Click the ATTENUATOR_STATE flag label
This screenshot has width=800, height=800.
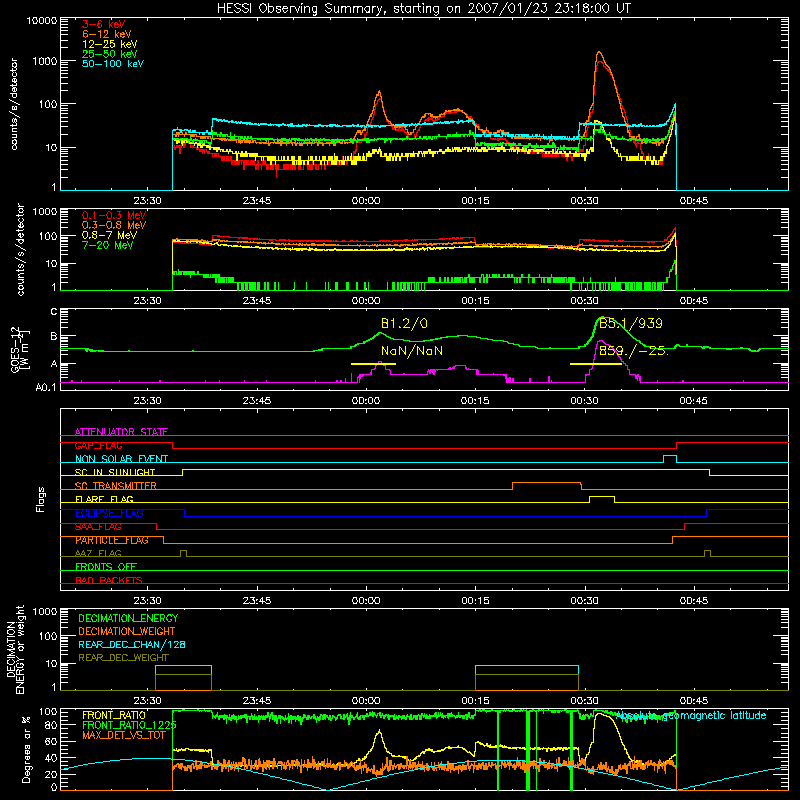point(121,432)
